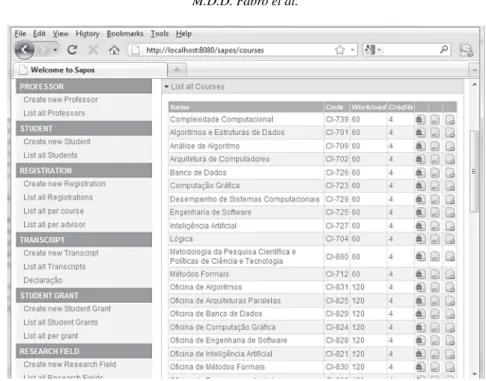The height and width of the screenshot is (381, 486).
Task: Click the page scrollbar thumb
Action: pos(474,171)
